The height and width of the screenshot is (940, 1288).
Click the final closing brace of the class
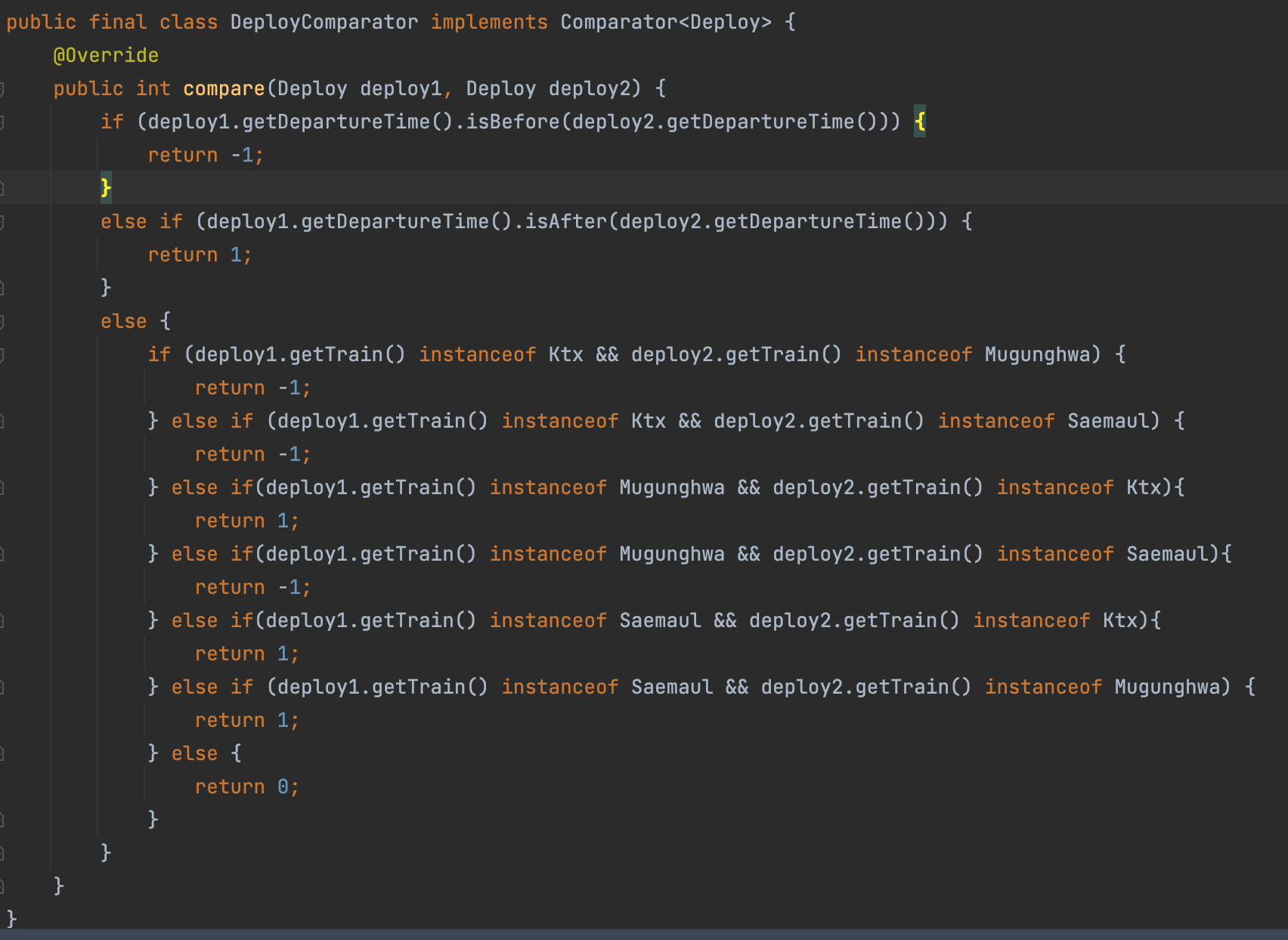coord(11,919)
